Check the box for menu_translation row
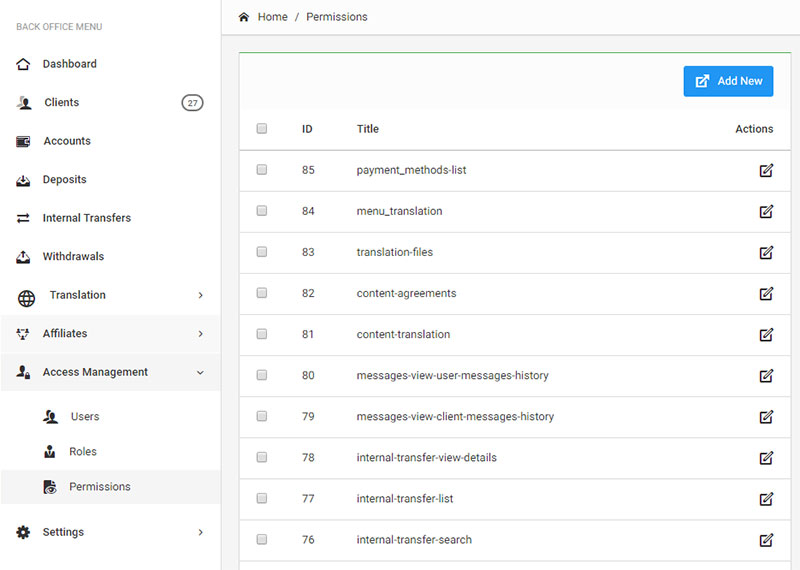The width and height of the screenshot is (800, 570). click(262, 211)
